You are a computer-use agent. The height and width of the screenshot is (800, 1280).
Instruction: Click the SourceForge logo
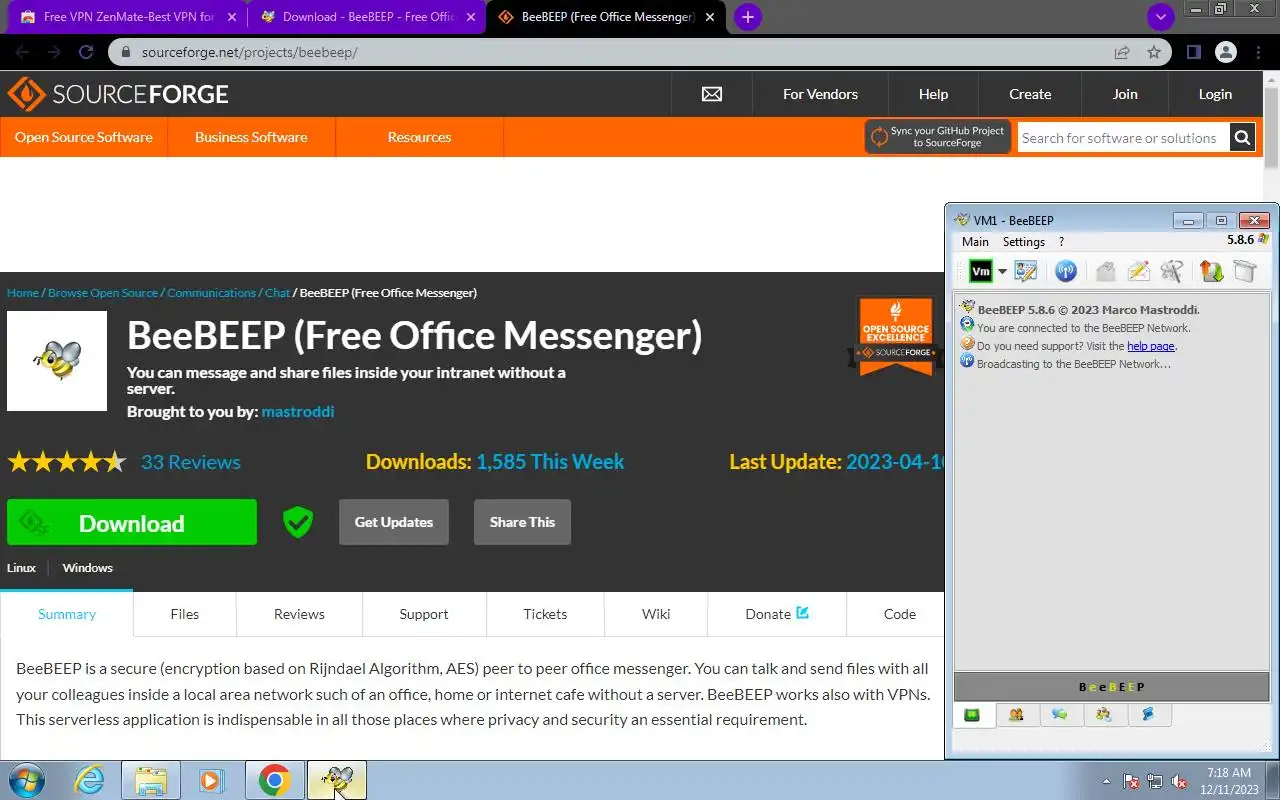[x=118, y=94]
